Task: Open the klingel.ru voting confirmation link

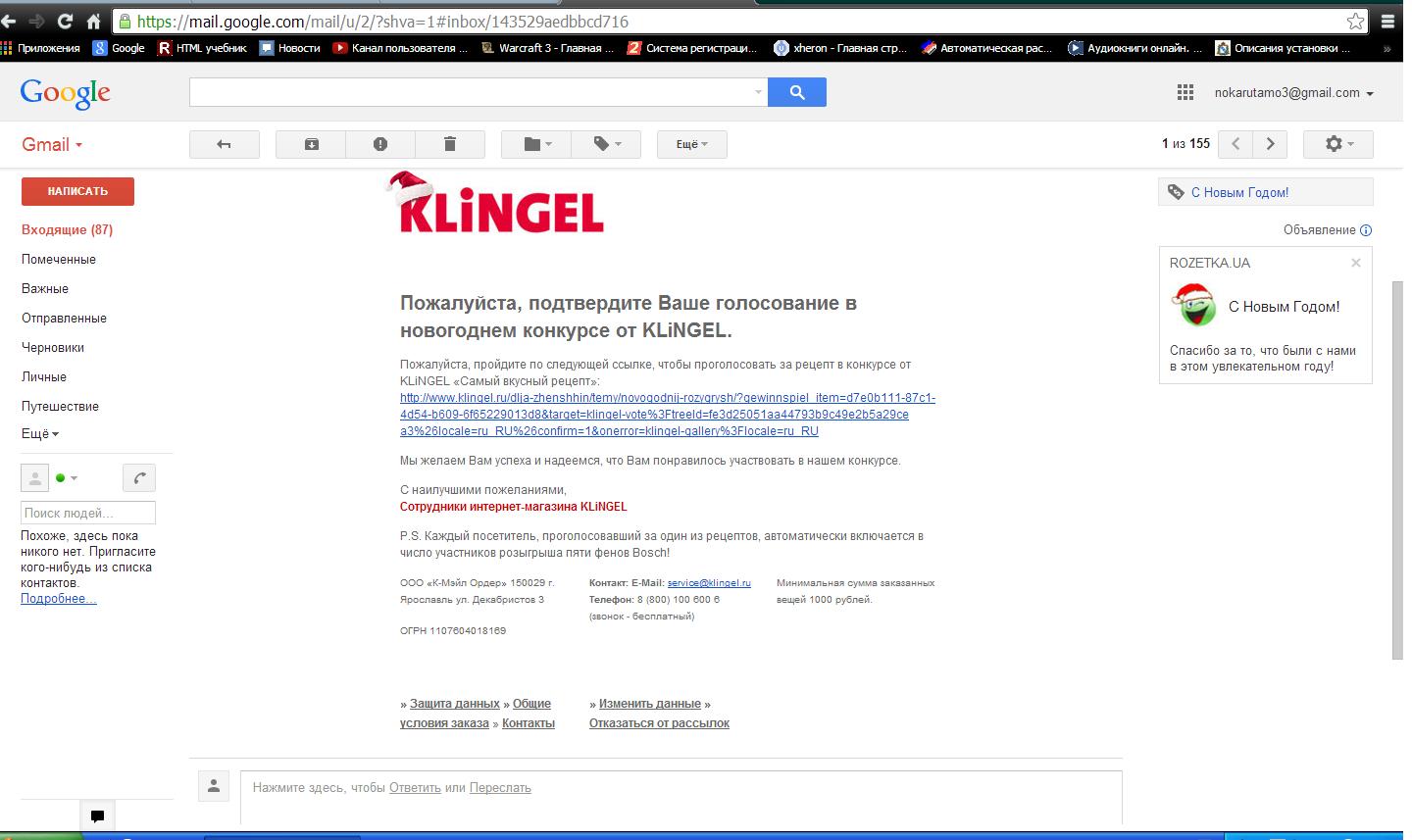Action: tap(668, 415)
